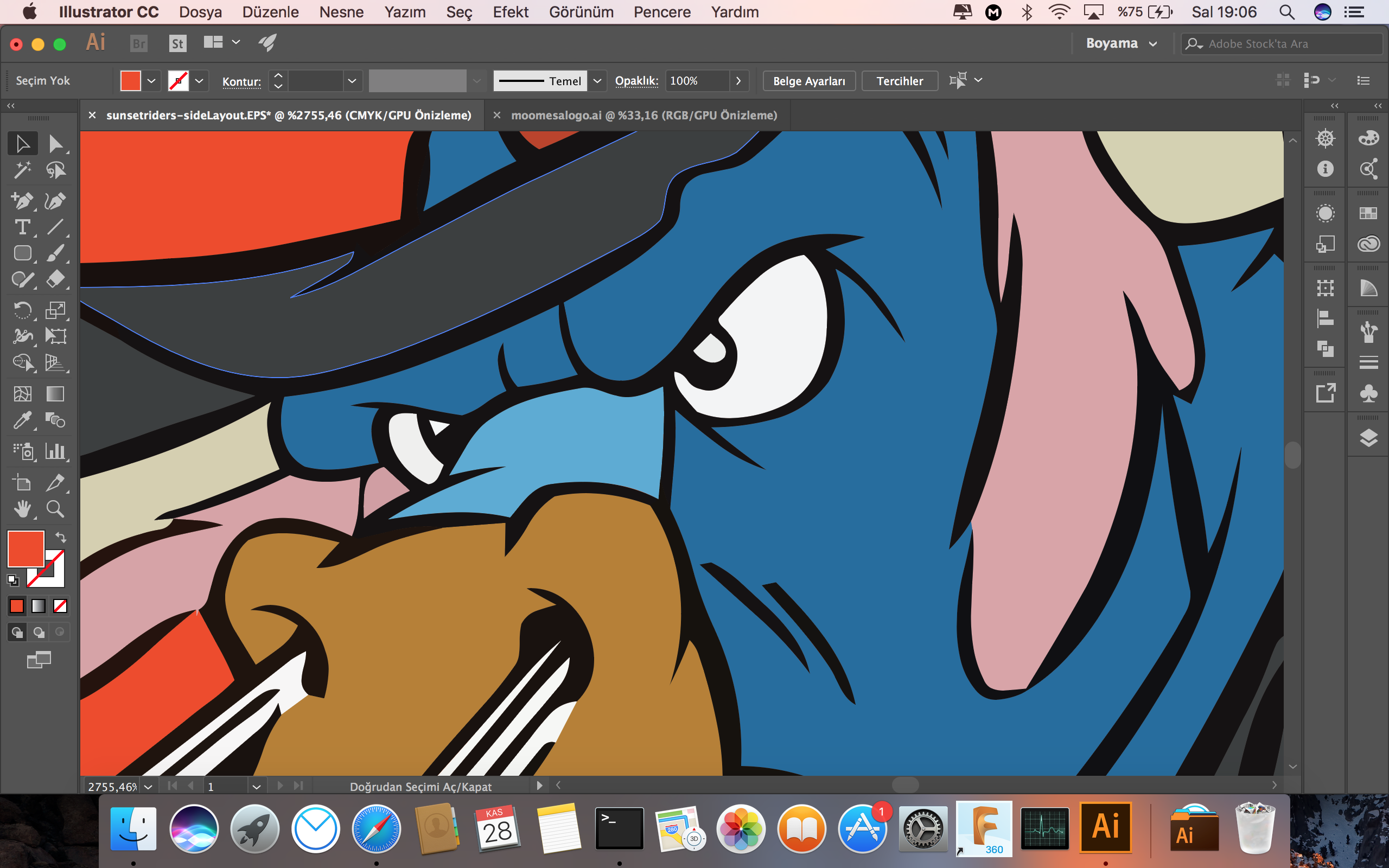1389x868 pixels.
Task: Change the screen mode
Action: coord(39,660)
